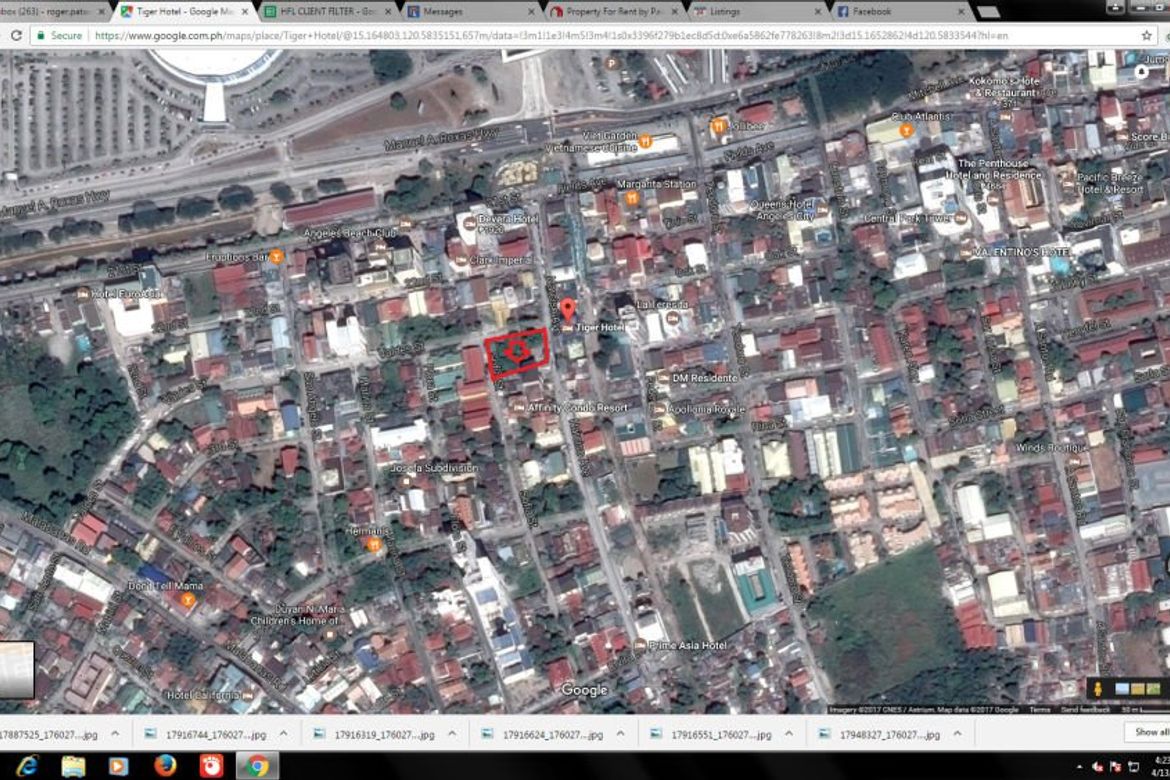Click the Josefa Subdivision map label
Image resolution: width=1170 pixels, height=780 pixels.
point(434,468)
